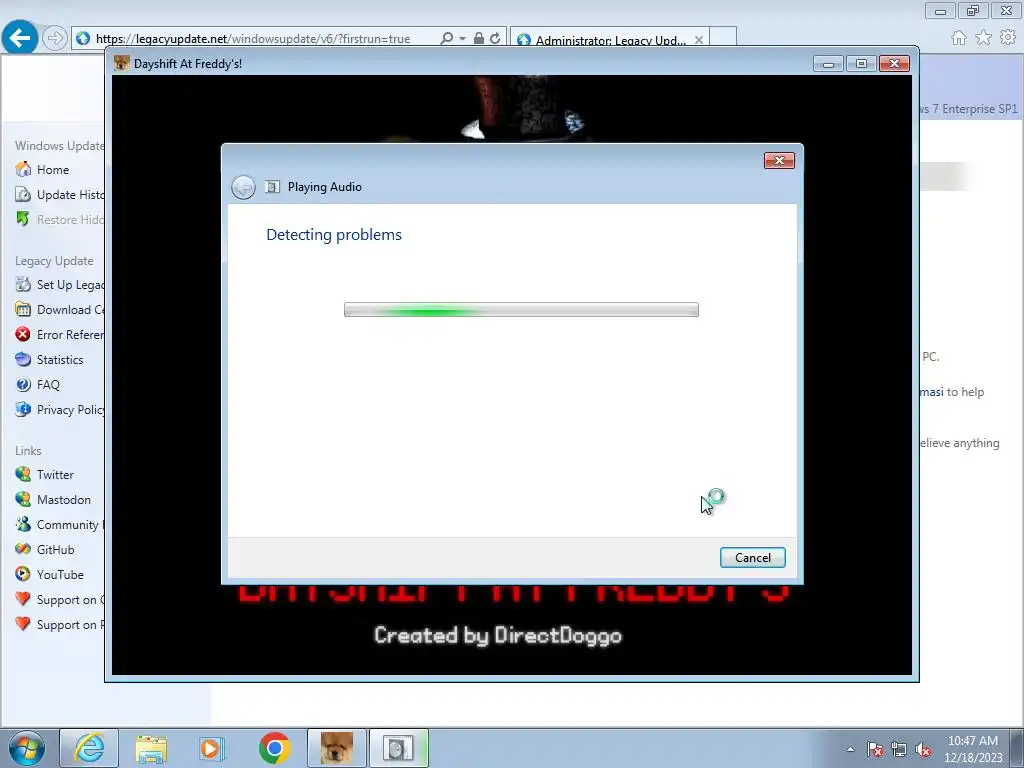
Task: Click the network tray icon
Action: point(899,749)
